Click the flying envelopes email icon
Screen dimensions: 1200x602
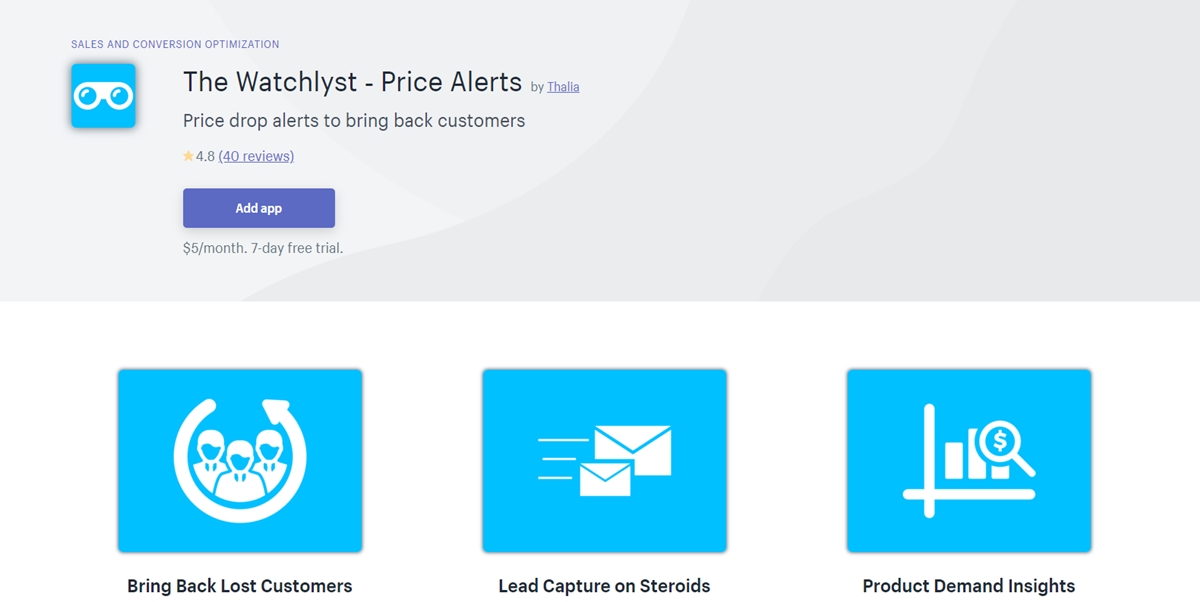click(604, 460)
